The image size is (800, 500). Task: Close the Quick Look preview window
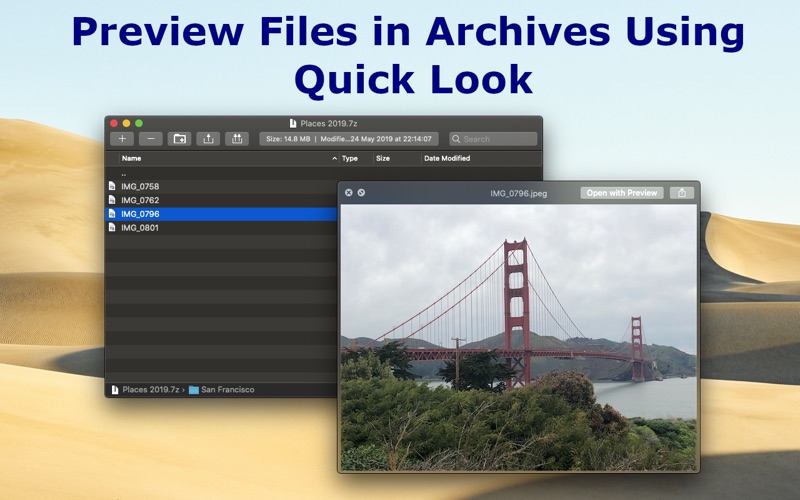coord(348,192)
